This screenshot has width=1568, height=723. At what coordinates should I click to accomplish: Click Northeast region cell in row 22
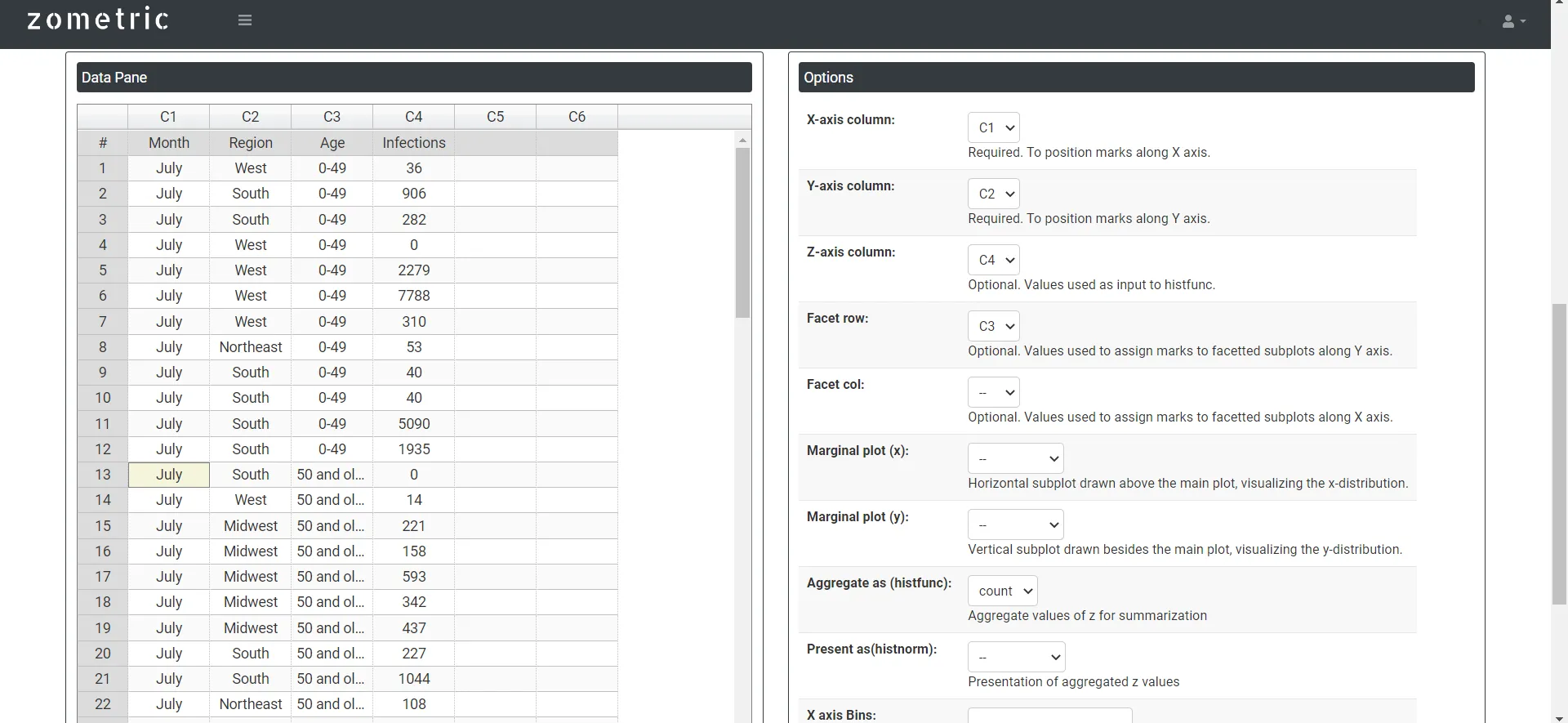click(251, 704)
